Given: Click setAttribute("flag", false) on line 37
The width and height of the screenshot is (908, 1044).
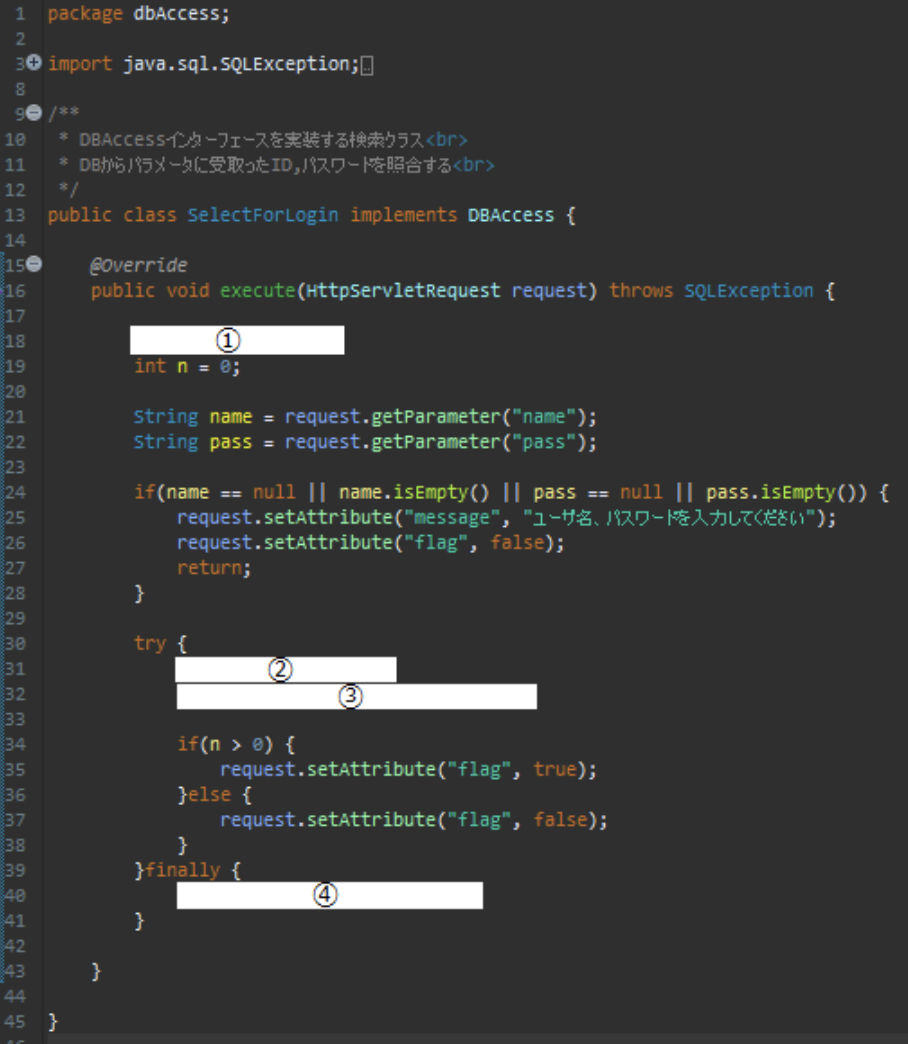Looking at the screenshot, I should [x=413, y=820].
